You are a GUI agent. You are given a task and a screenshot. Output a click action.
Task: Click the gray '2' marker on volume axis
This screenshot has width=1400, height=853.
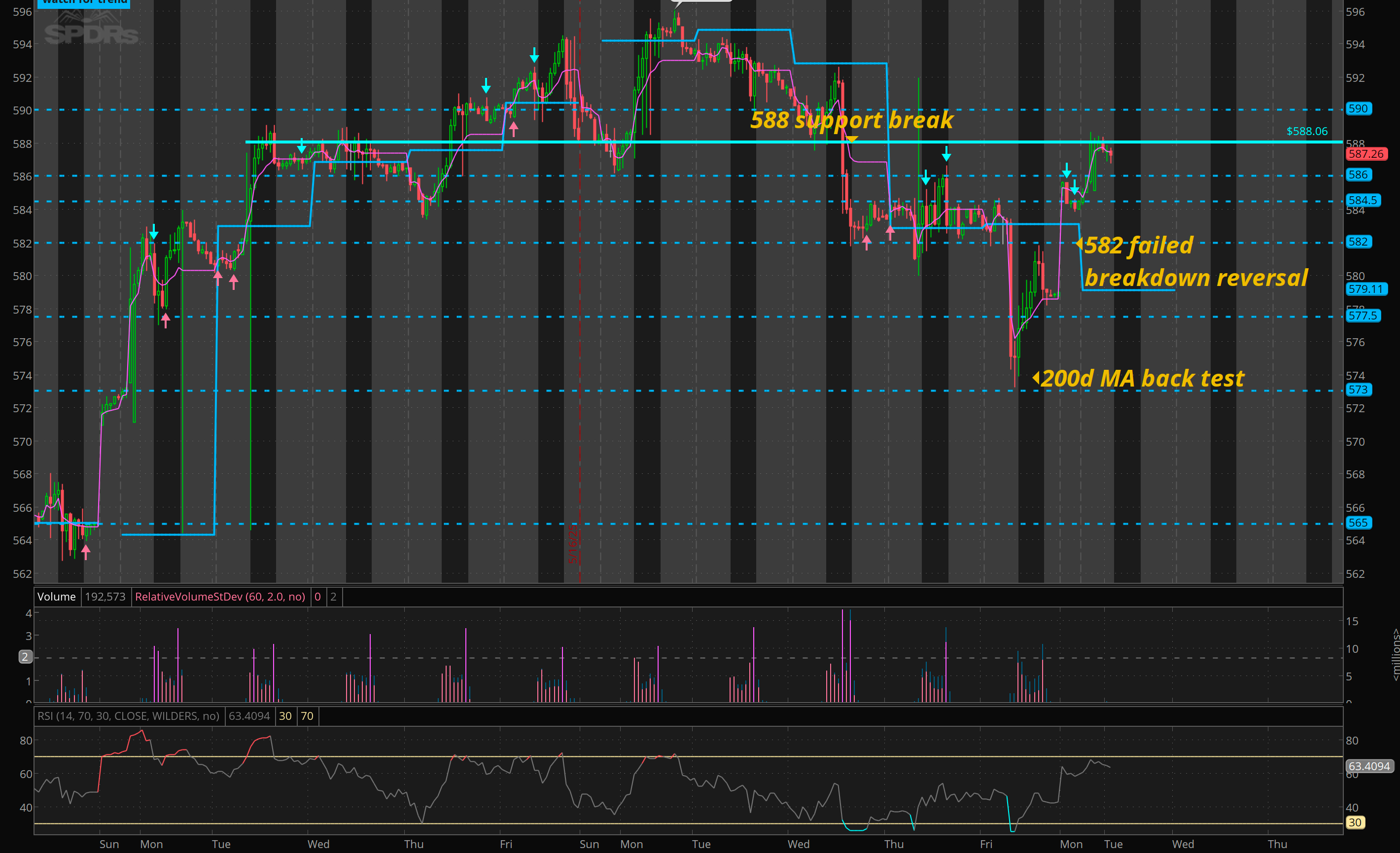click(25, 657)
